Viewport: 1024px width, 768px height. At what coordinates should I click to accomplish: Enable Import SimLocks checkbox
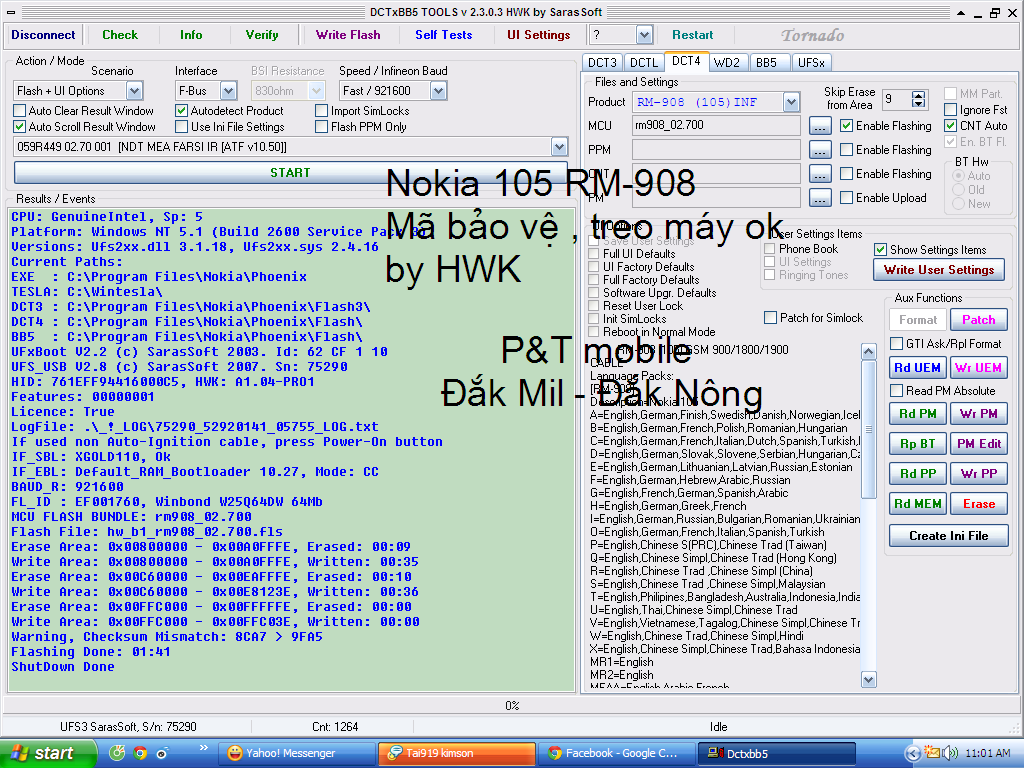coord(321,110)
